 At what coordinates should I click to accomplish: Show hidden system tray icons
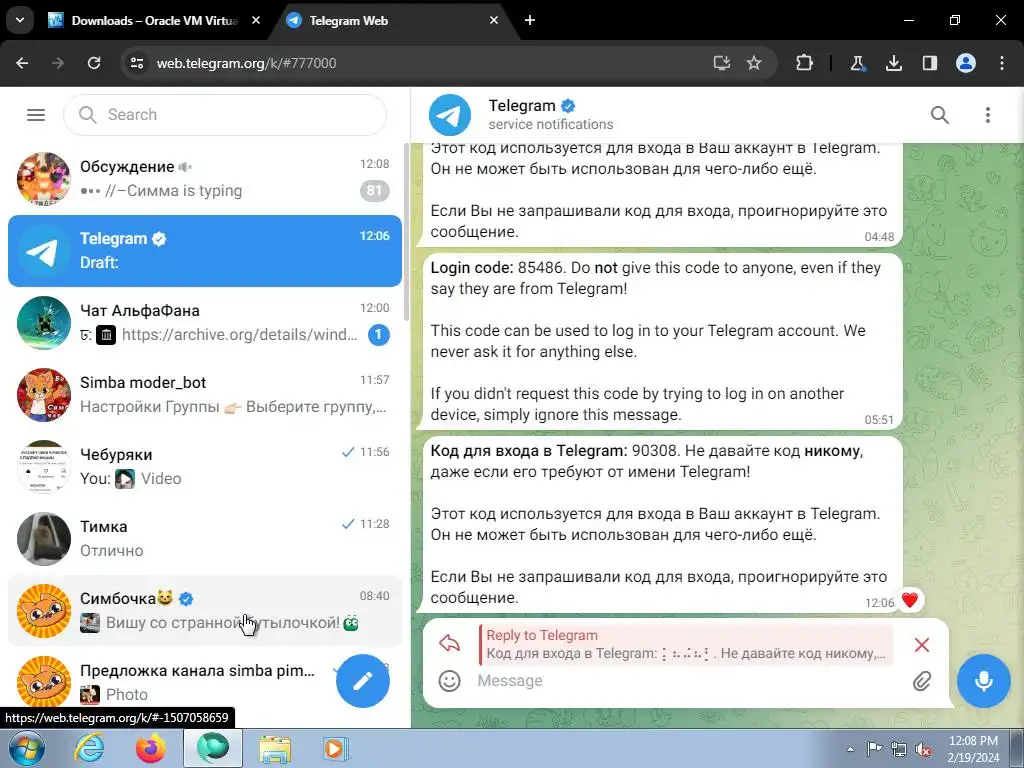click(x=850, y=749)
